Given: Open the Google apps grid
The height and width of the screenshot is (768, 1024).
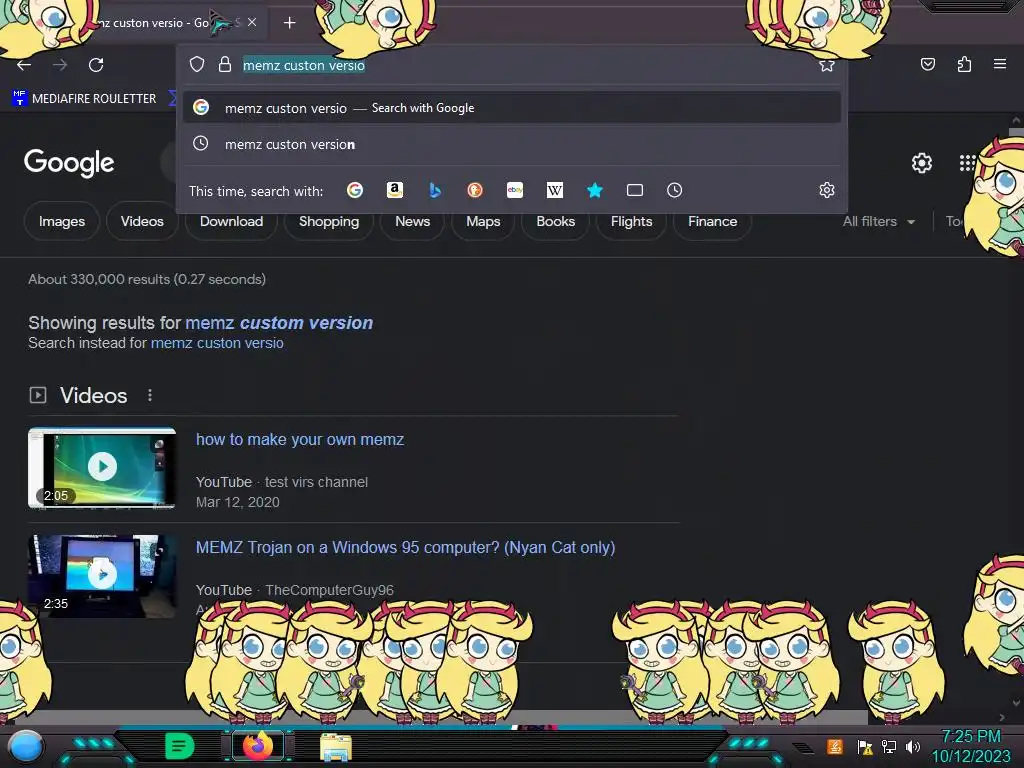Looking at the screenshot, I should tap(967, 163).
